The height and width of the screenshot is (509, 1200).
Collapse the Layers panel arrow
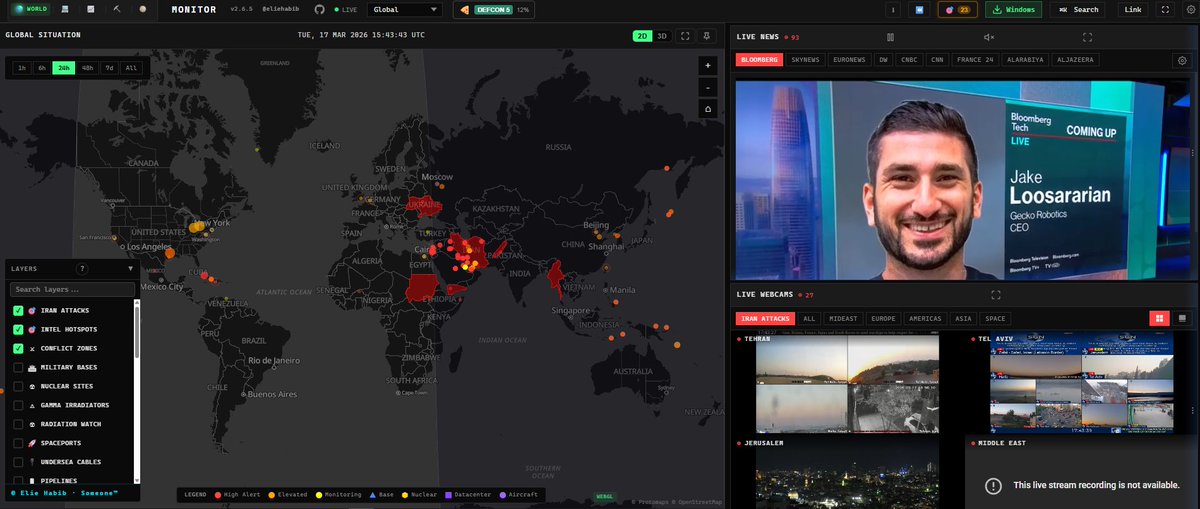click(130, 269)
